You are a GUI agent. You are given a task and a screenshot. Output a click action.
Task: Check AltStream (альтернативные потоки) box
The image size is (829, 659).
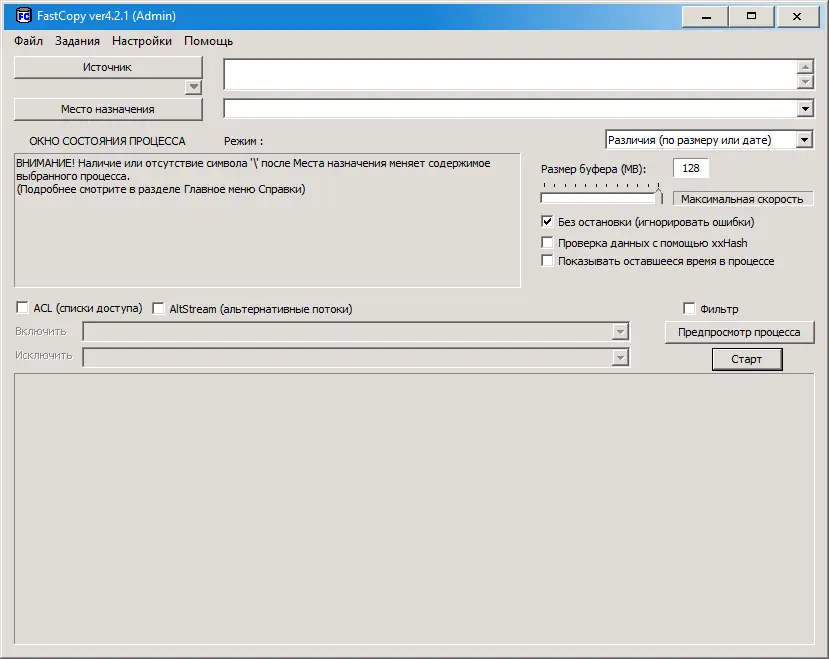click(158, 308)
